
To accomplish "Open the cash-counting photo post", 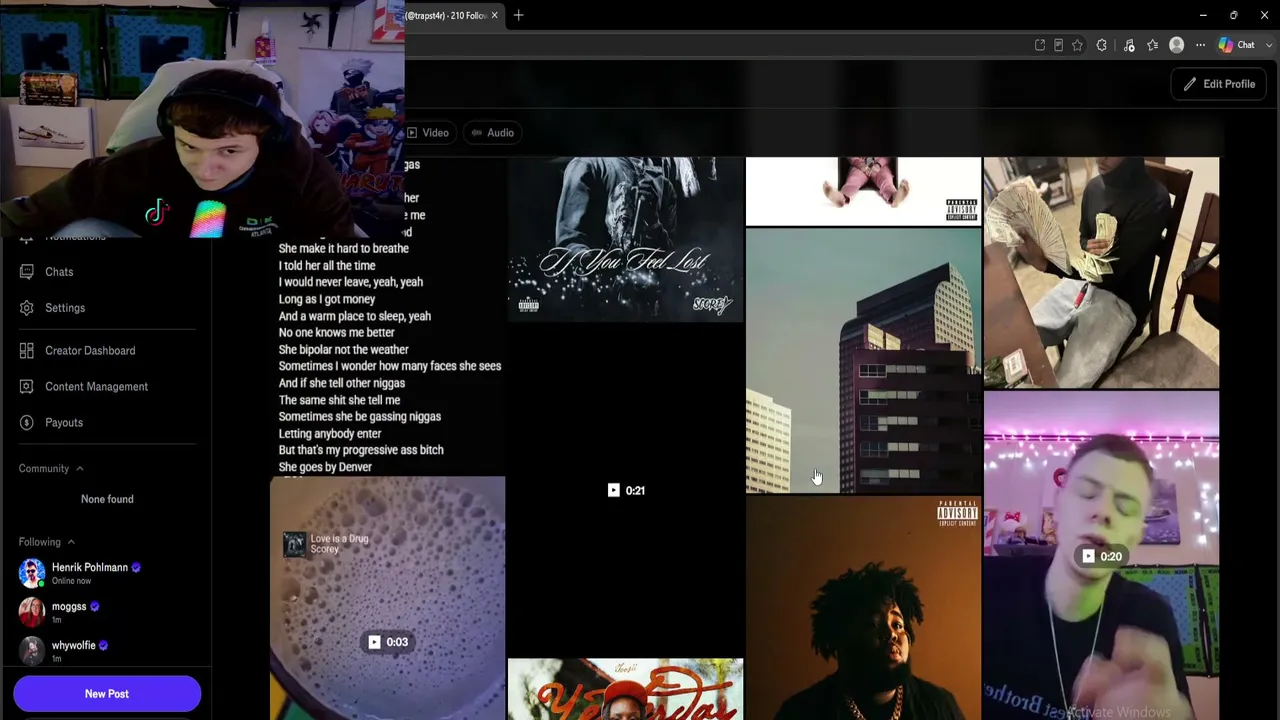I will coord(1101,272).
